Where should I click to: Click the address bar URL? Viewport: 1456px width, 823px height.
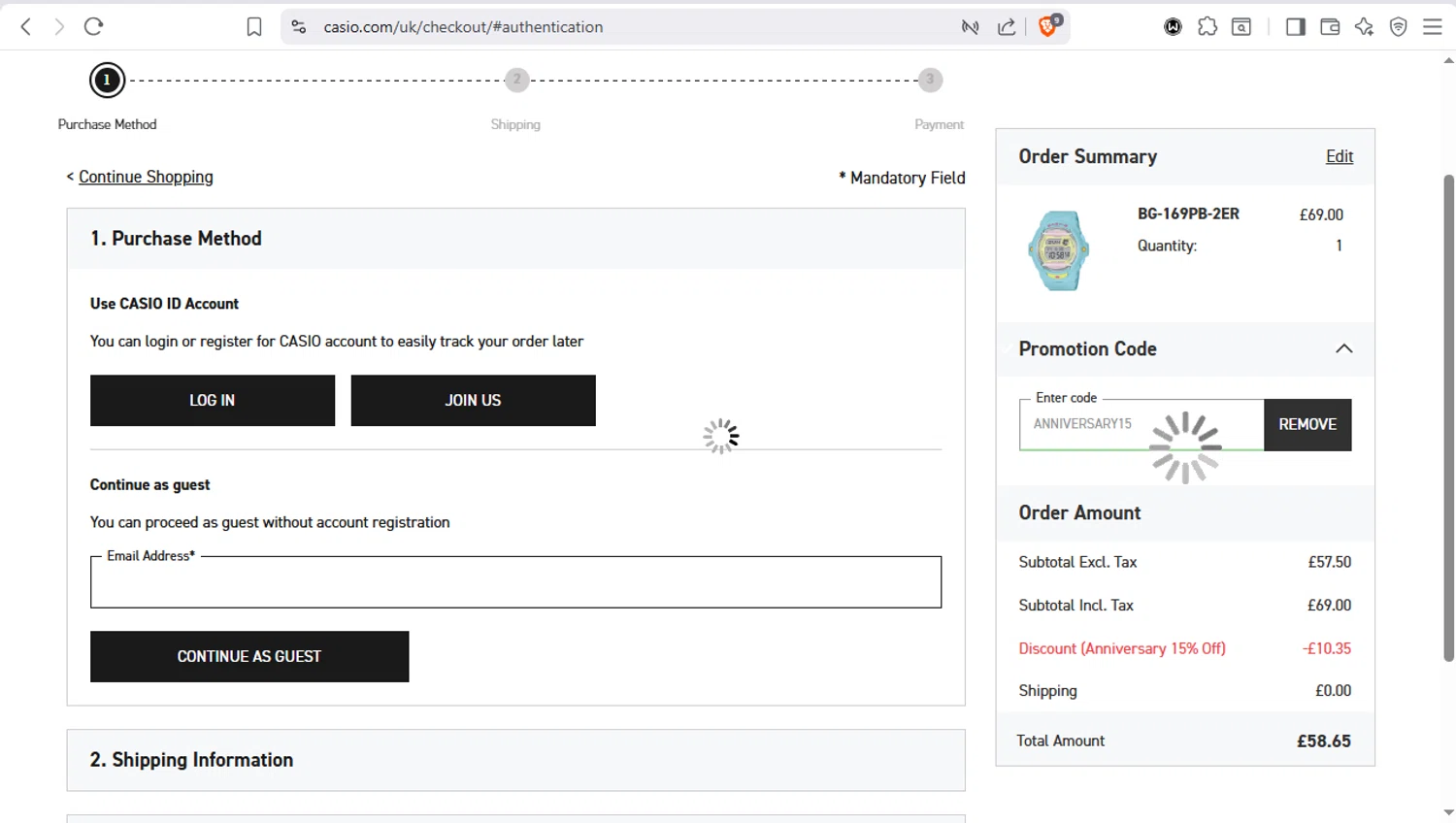point(463,27)
